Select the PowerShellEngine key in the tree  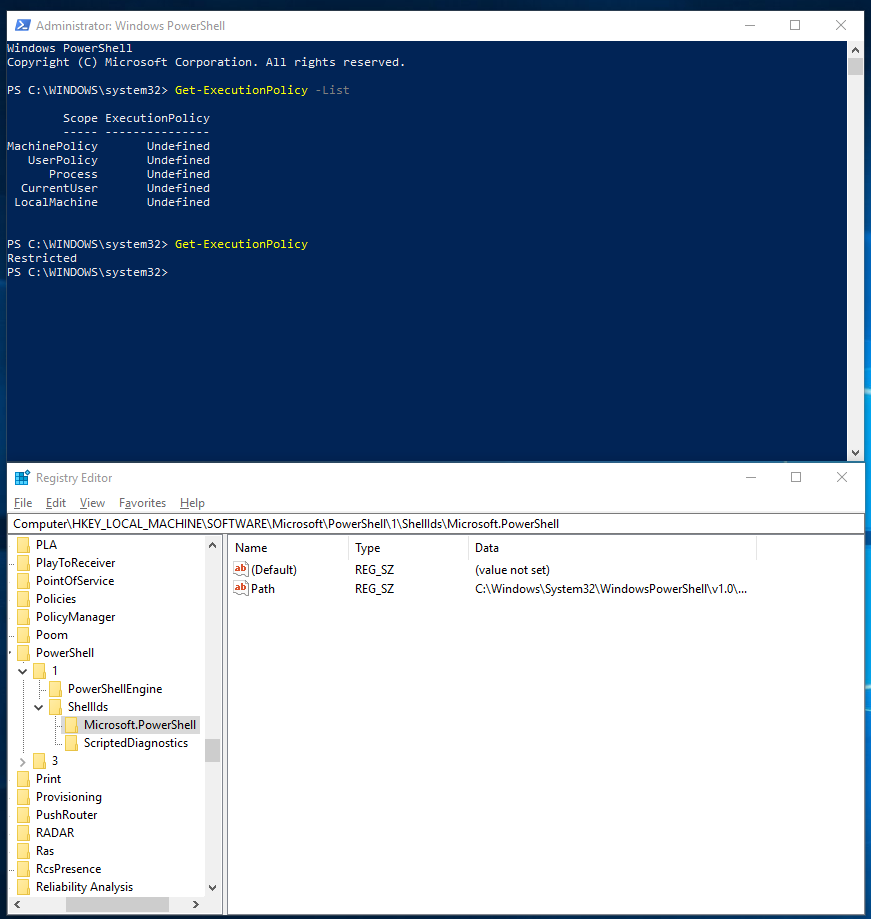115,688
